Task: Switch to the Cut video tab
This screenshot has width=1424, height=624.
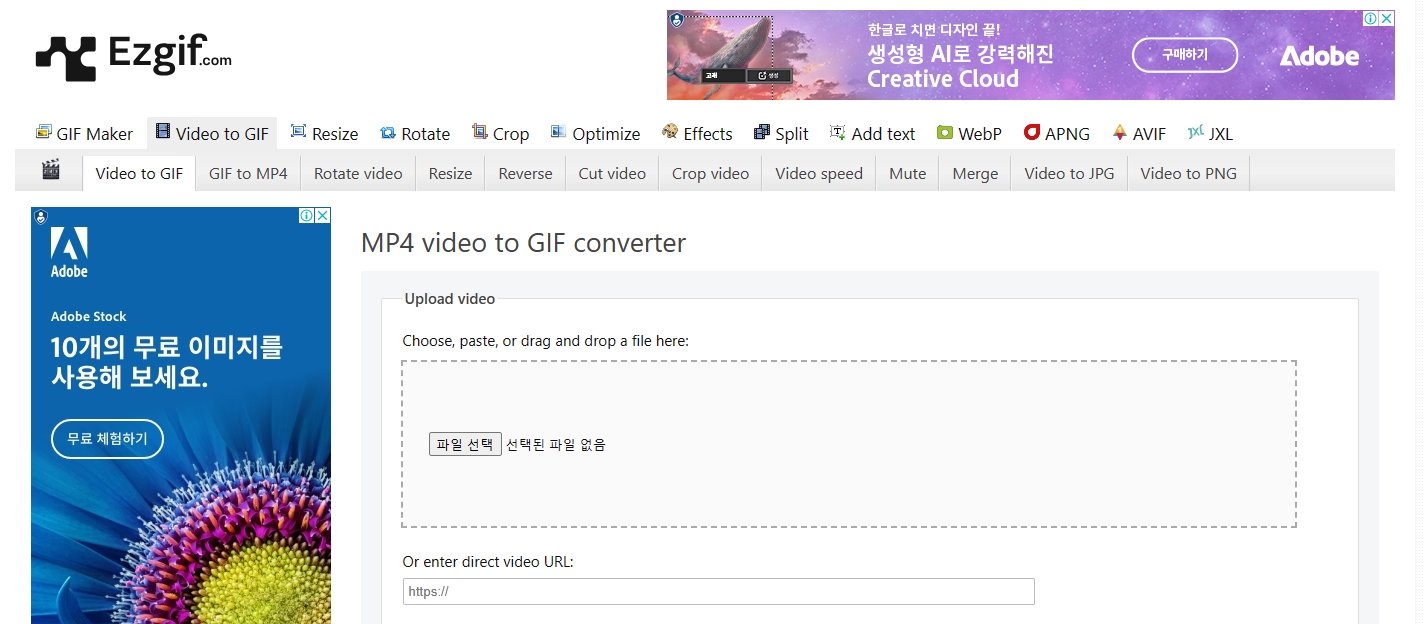Action: (612, 173)
